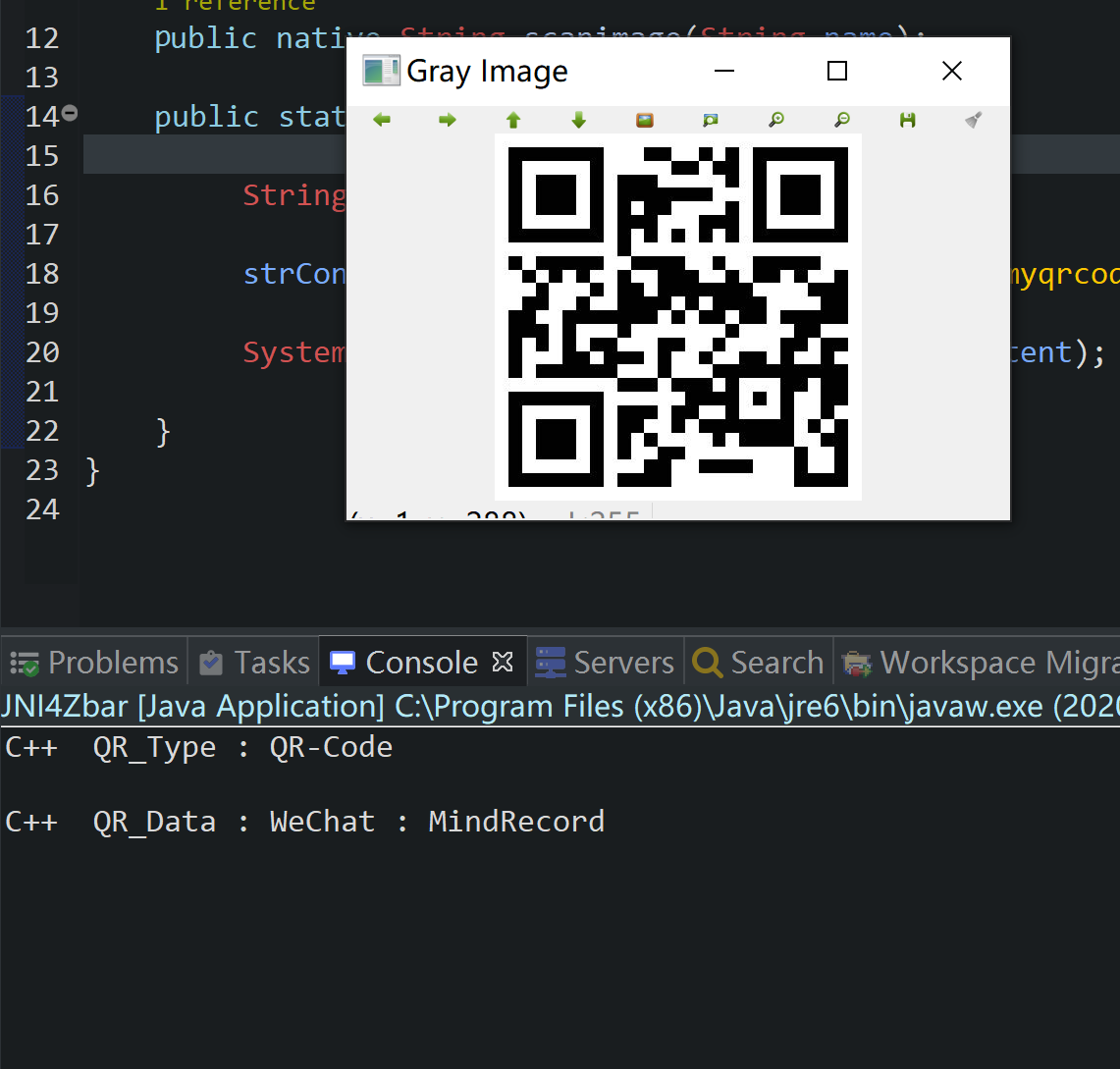Click console line 'QR_Data : WeChat : MindRecord'
Screen dimensions: 1120x1069
tap(305, 822)
